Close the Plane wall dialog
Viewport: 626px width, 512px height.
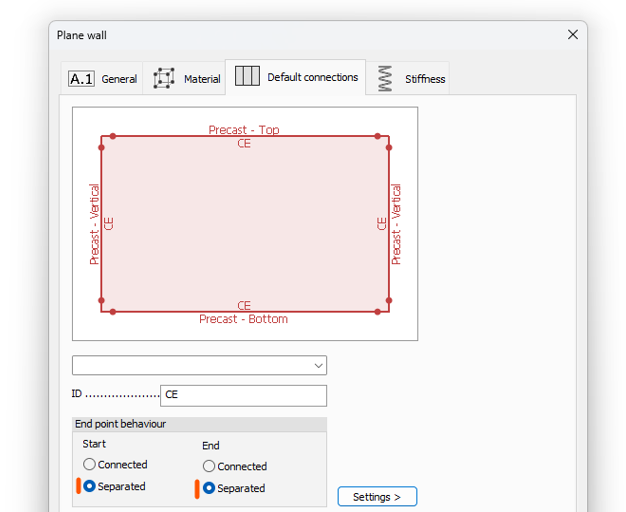coord(573,35)
